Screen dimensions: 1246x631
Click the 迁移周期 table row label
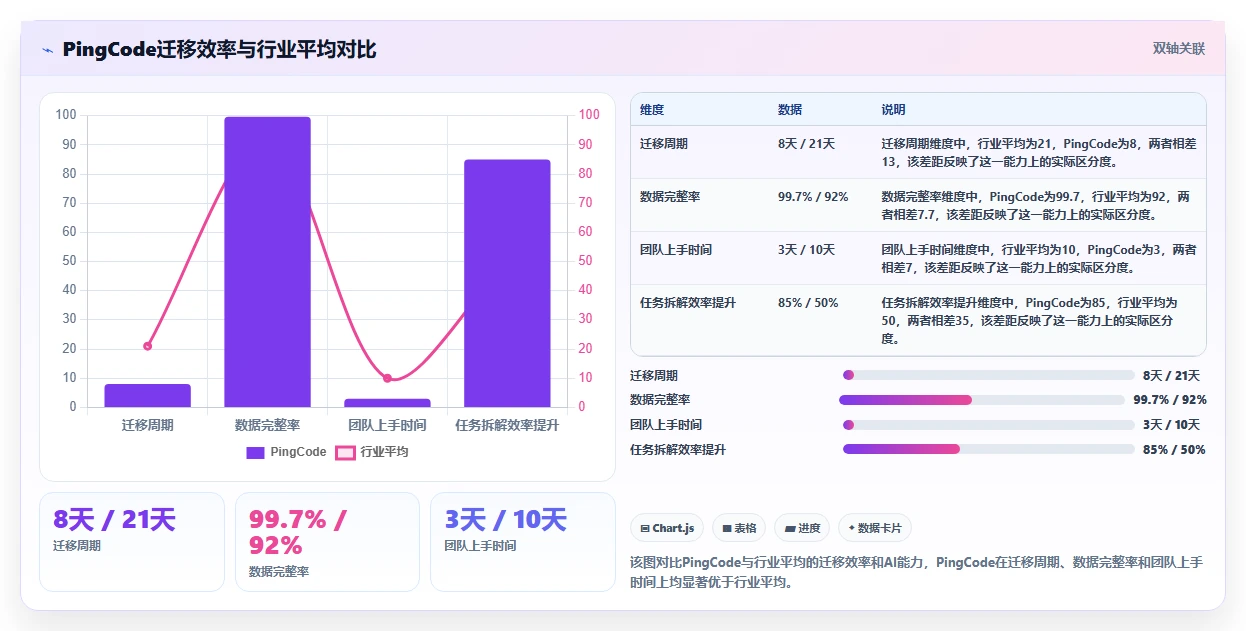point(664,144)
